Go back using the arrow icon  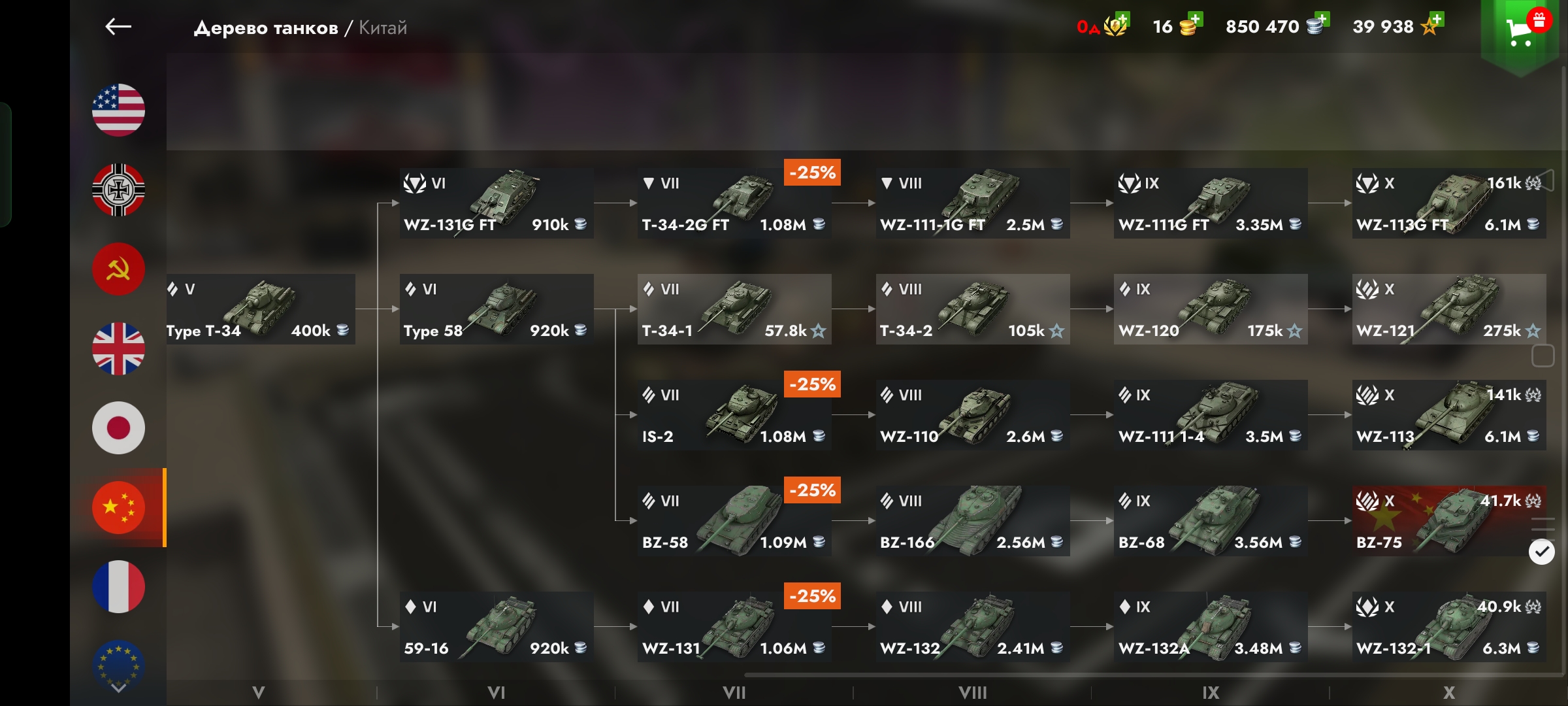118,27
